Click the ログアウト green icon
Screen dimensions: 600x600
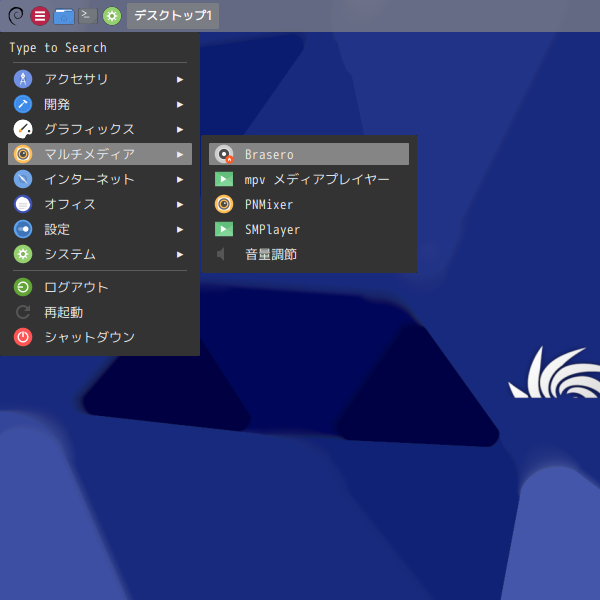pyautogui.click(x=23, y=287)
